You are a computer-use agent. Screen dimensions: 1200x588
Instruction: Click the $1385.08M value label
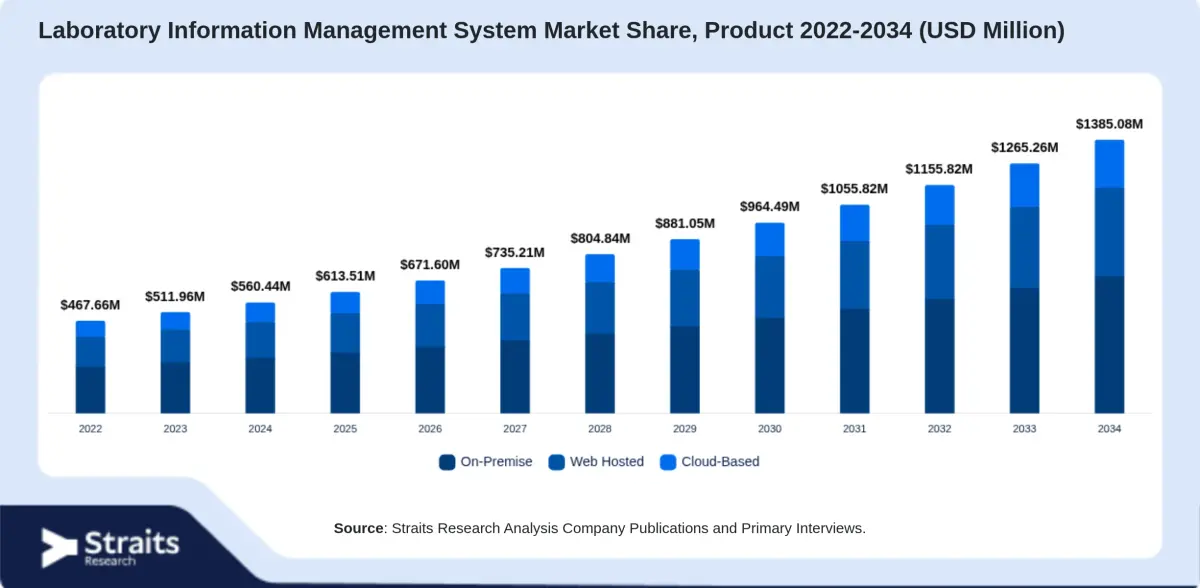[1109, 124]
